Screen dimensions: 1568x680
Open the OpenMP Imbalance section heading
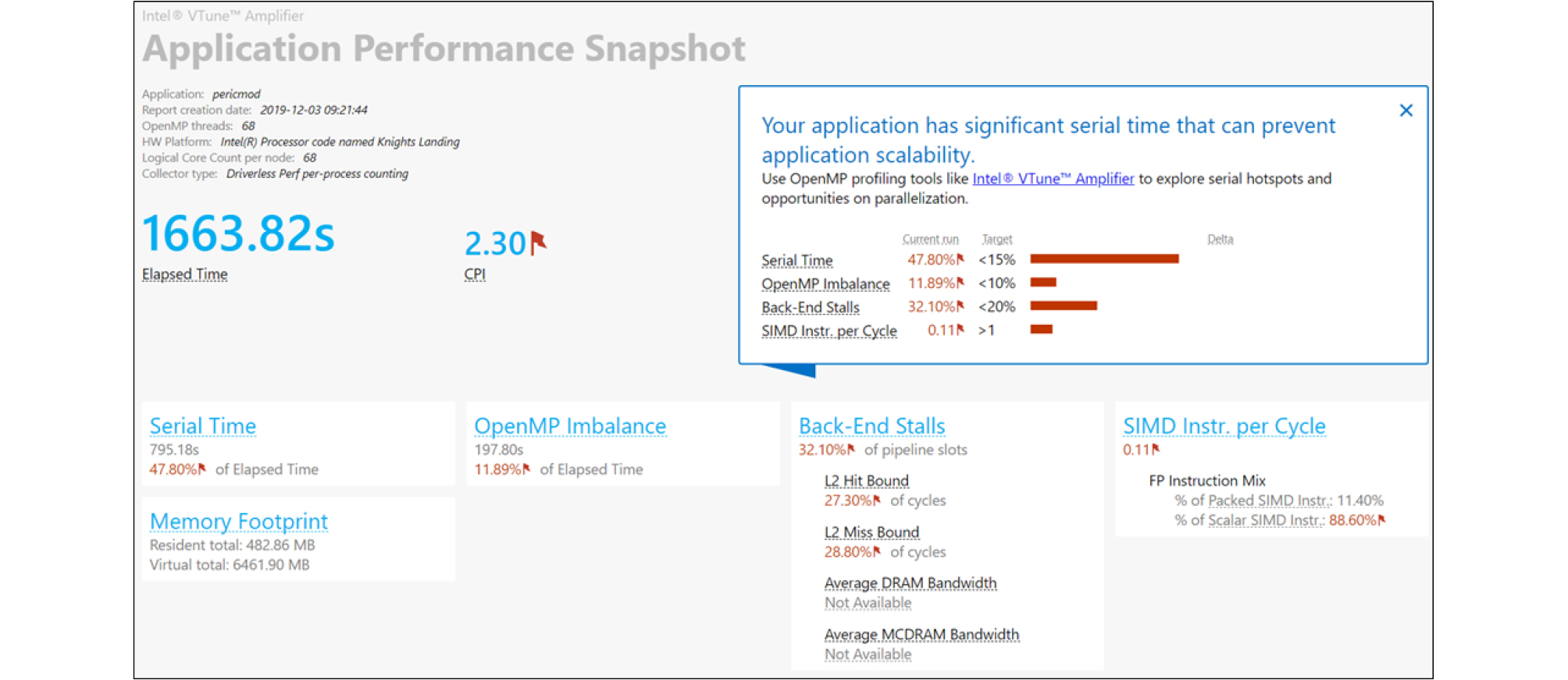click(569, 426)
